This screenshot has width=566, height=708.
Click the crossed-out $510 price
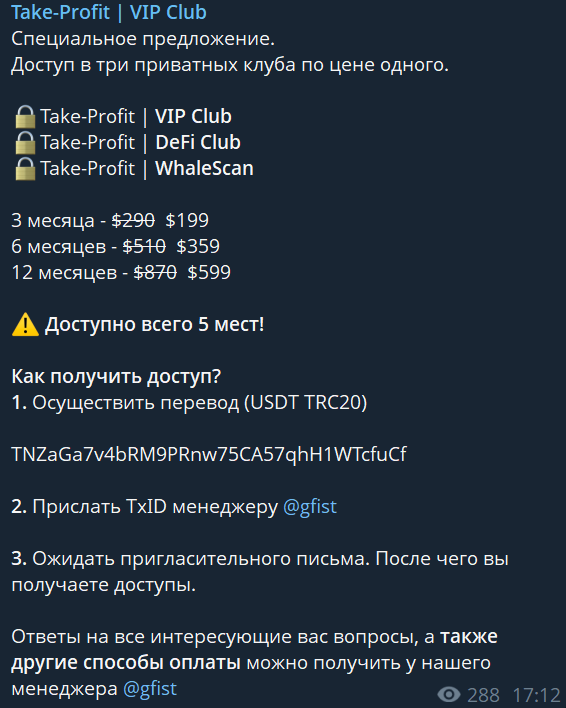(x=144, y=246)
